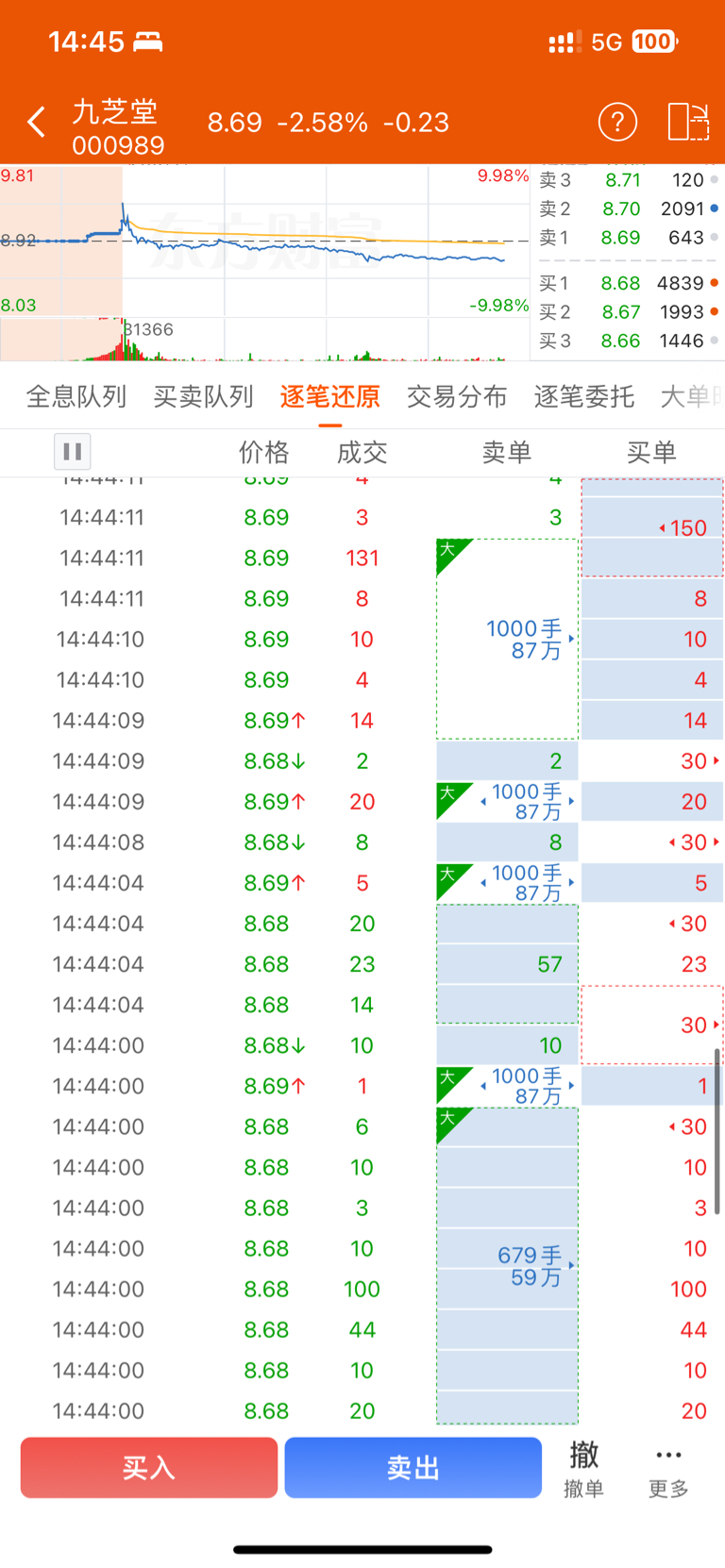
Task: Tap the 卖单 column header
Action: (x=507, y=453)
